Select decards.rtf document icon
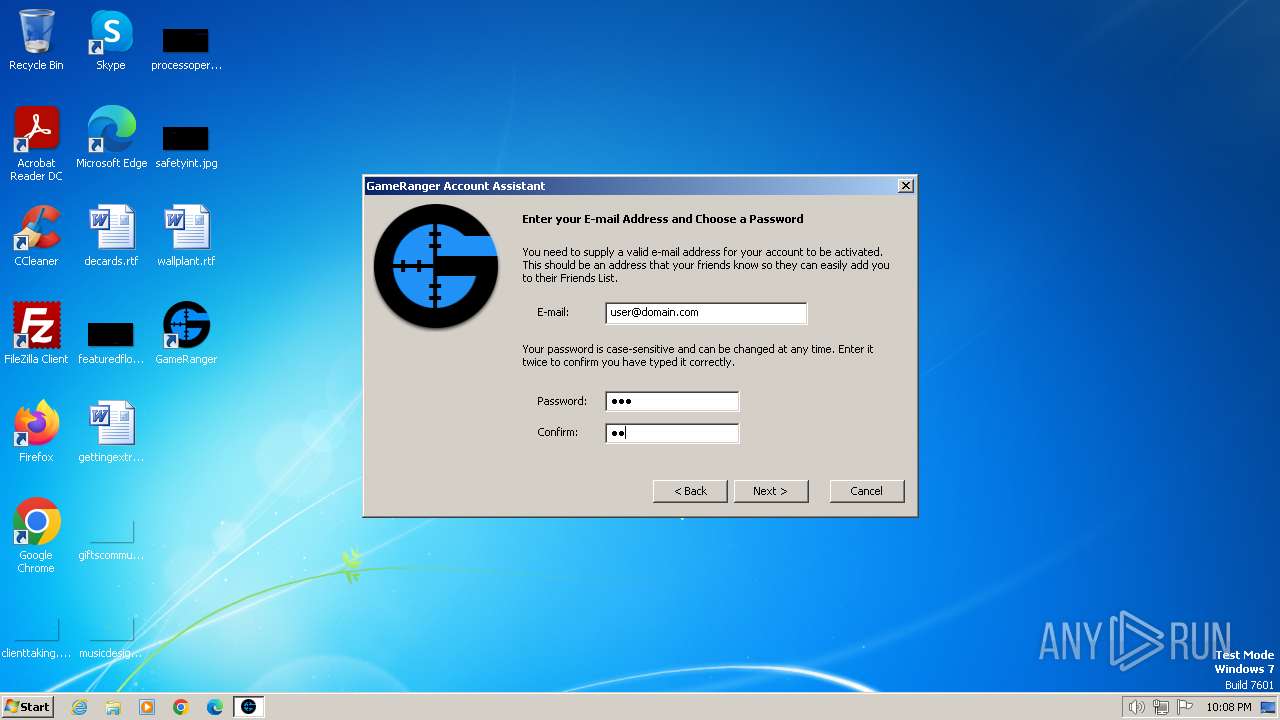The height and width of the screenshot is (720, 1280). [111, 236]
